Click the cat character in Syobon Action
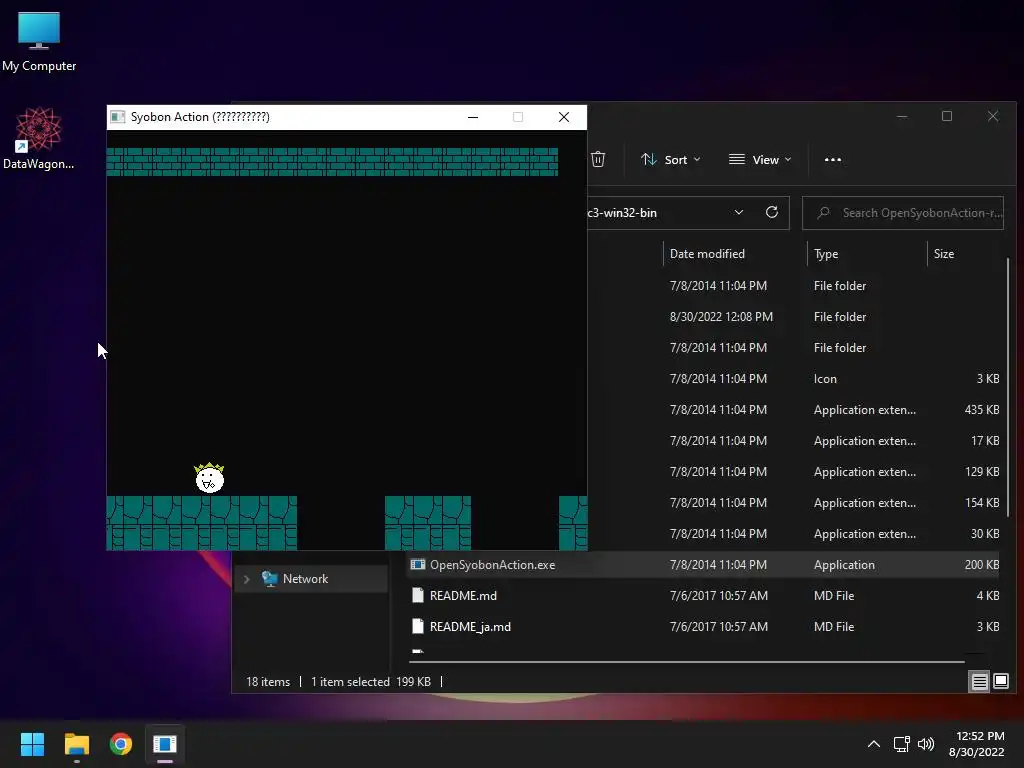Viewport: 1024px width, 768px height. point(209,478)
